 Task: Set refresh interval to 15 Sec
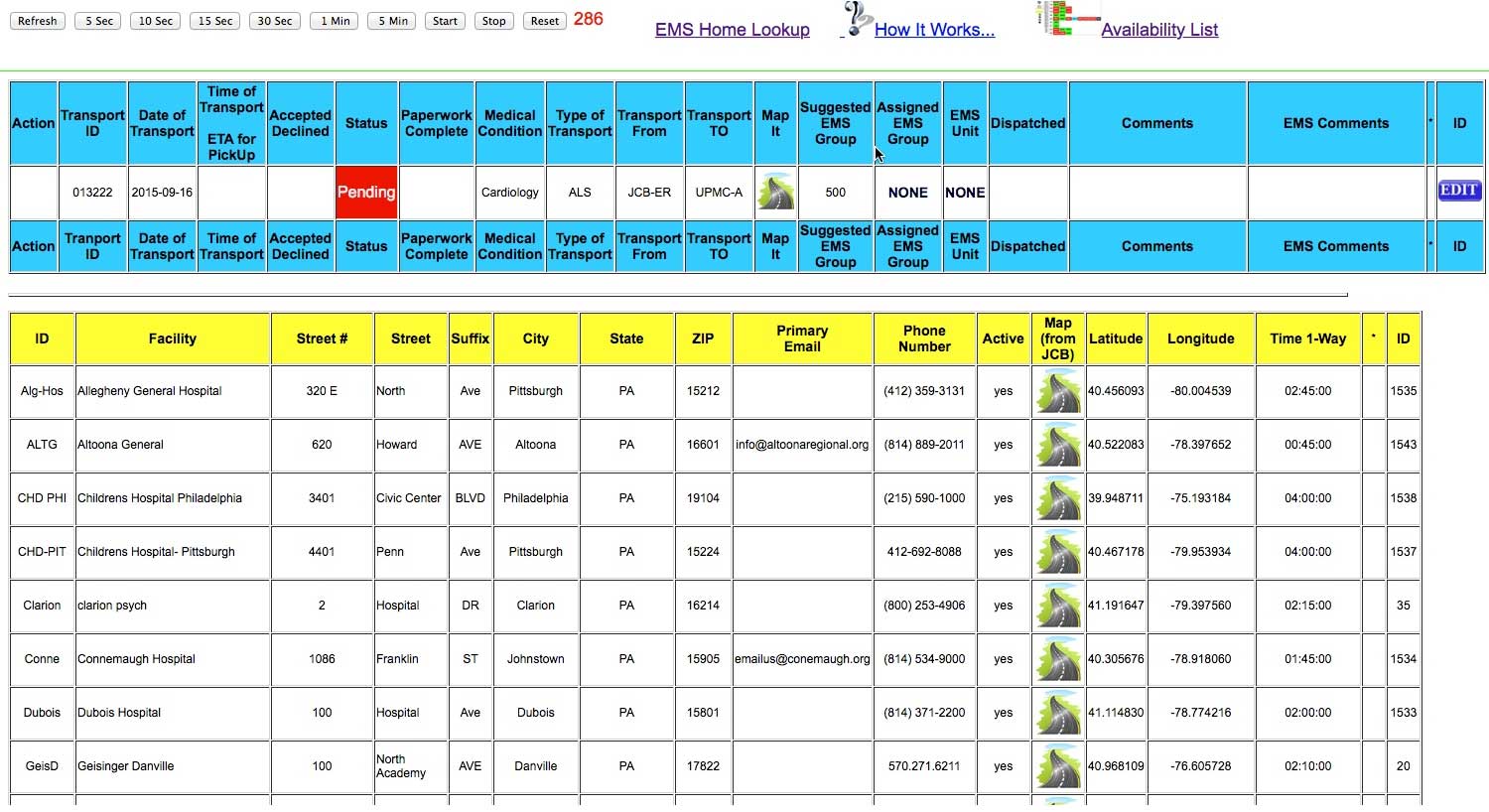point(215,21)
